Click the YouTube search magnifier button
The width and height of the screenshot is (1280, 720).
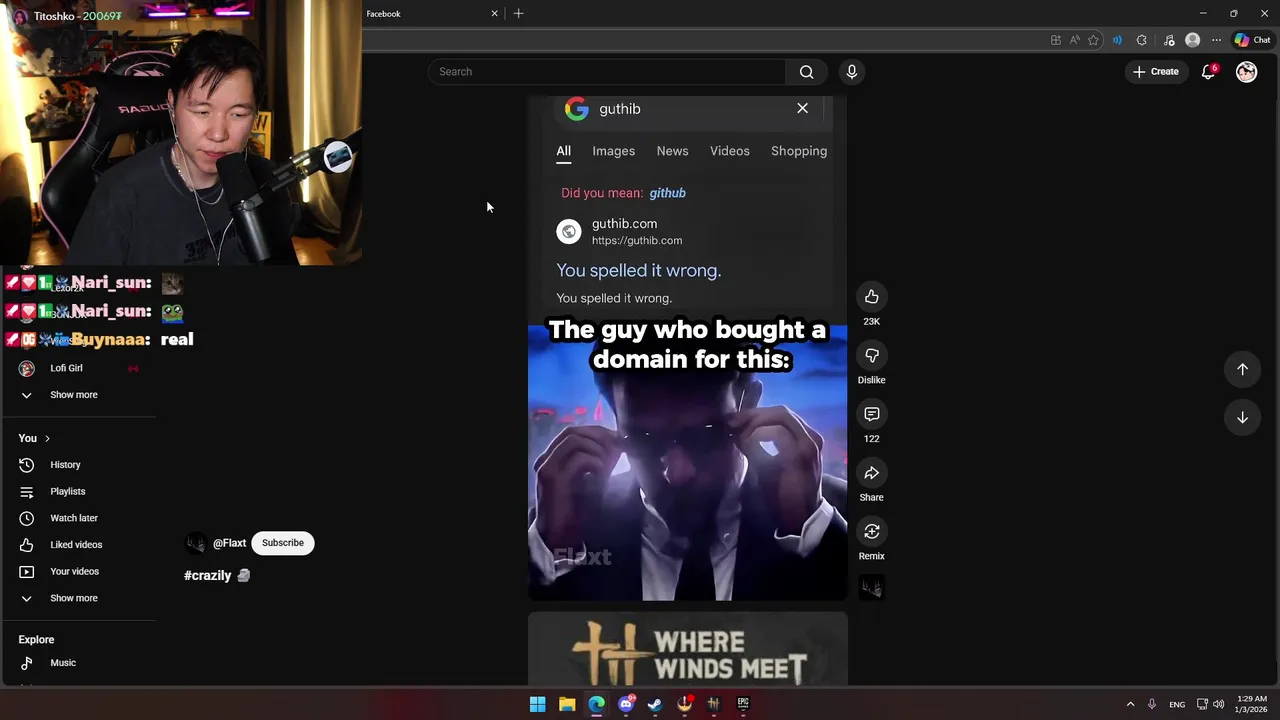coord(806,72)
